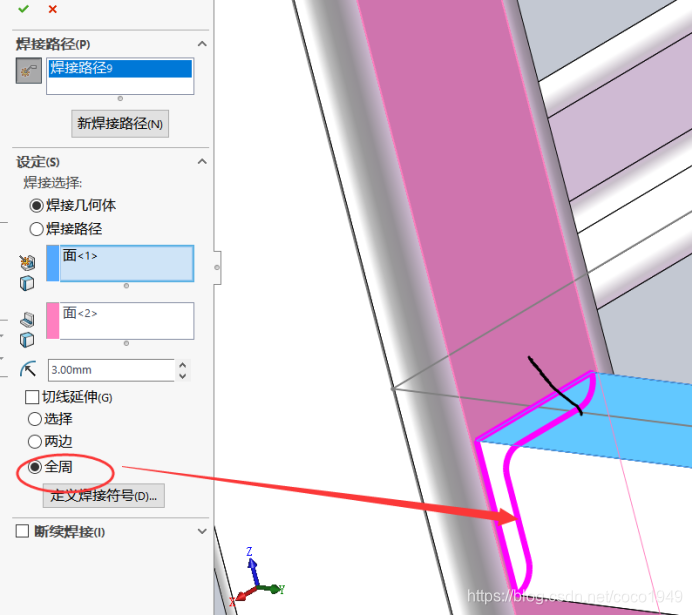Open 定义焊接符号(D)... dialog
This screenshot has height=615, width=692.
click(x=104, y=495)
